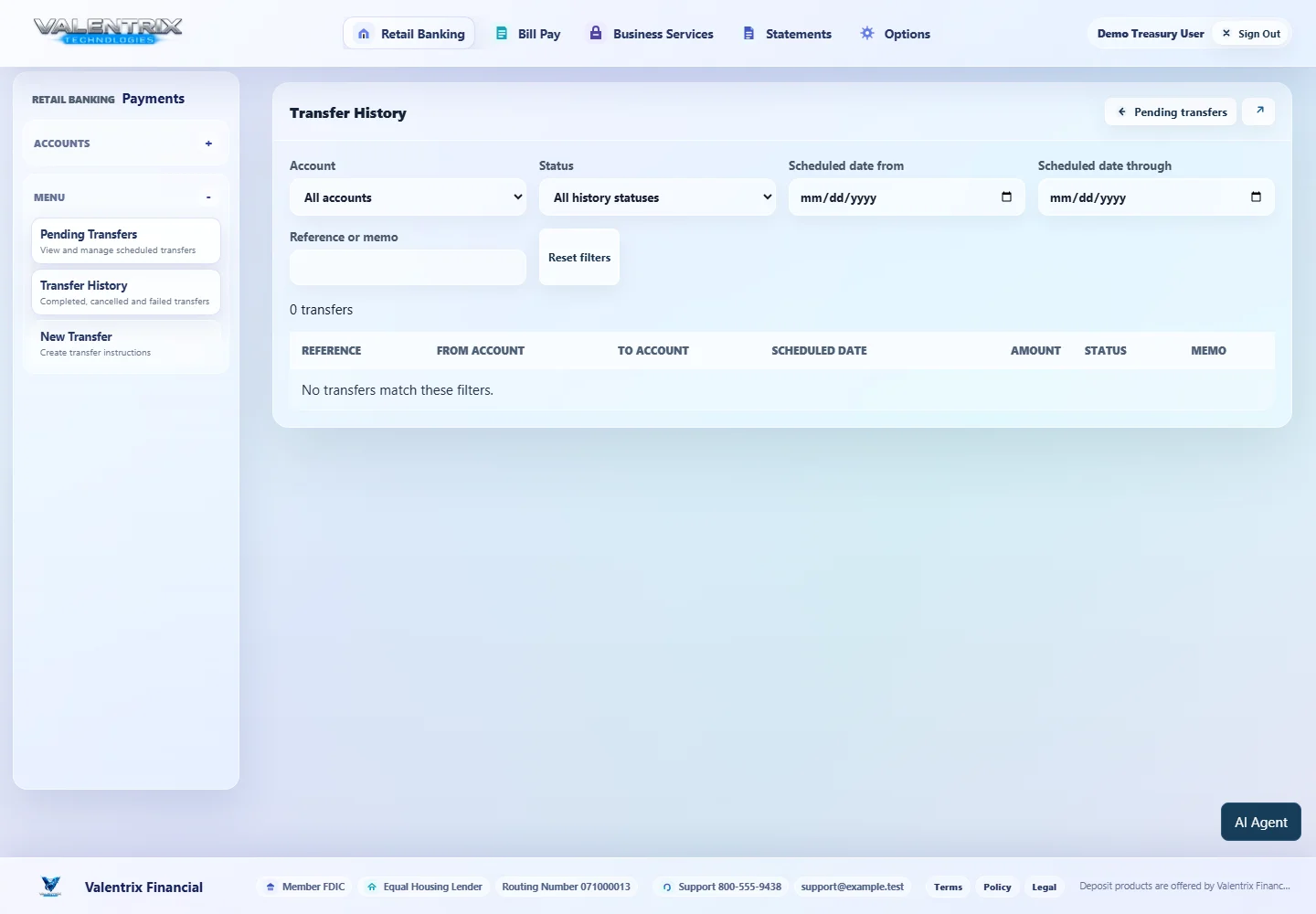Click the Support 800-555-9438 phone link
Image resolution: width=1316 pixels, height=914 pixels.
(x=721, y=887)
